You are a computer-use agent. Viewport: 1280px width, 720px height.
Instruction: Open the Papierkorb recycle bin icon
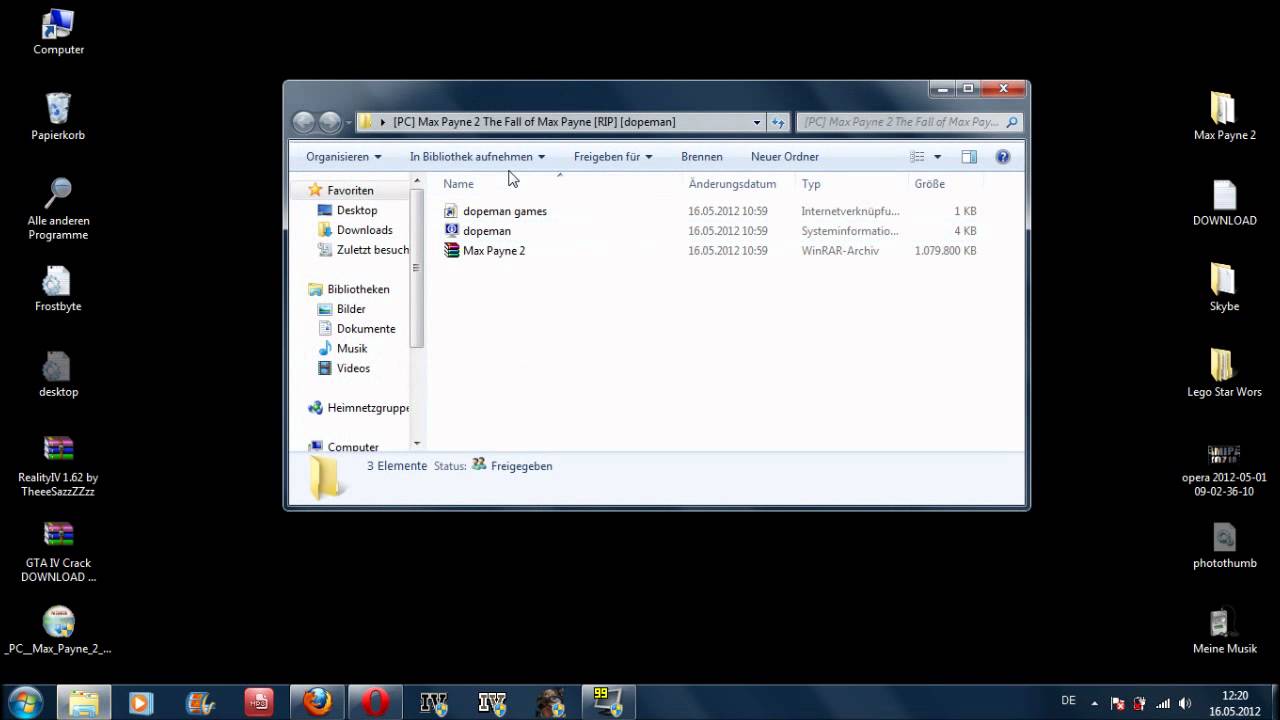(x=58, y=117)
